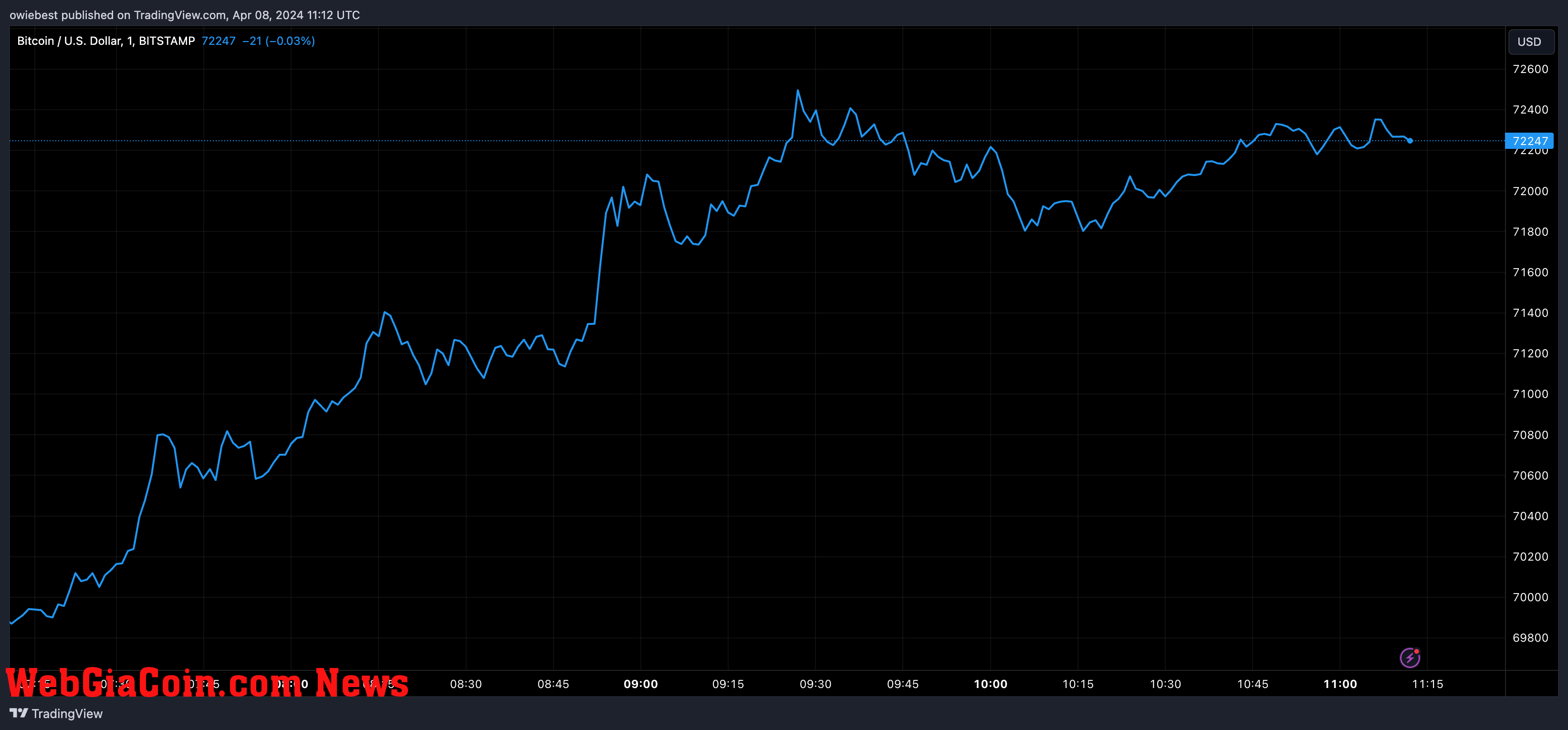Click the 70800 price axis label
The height and width of the screenshot is (730, 1568).
1530,435
